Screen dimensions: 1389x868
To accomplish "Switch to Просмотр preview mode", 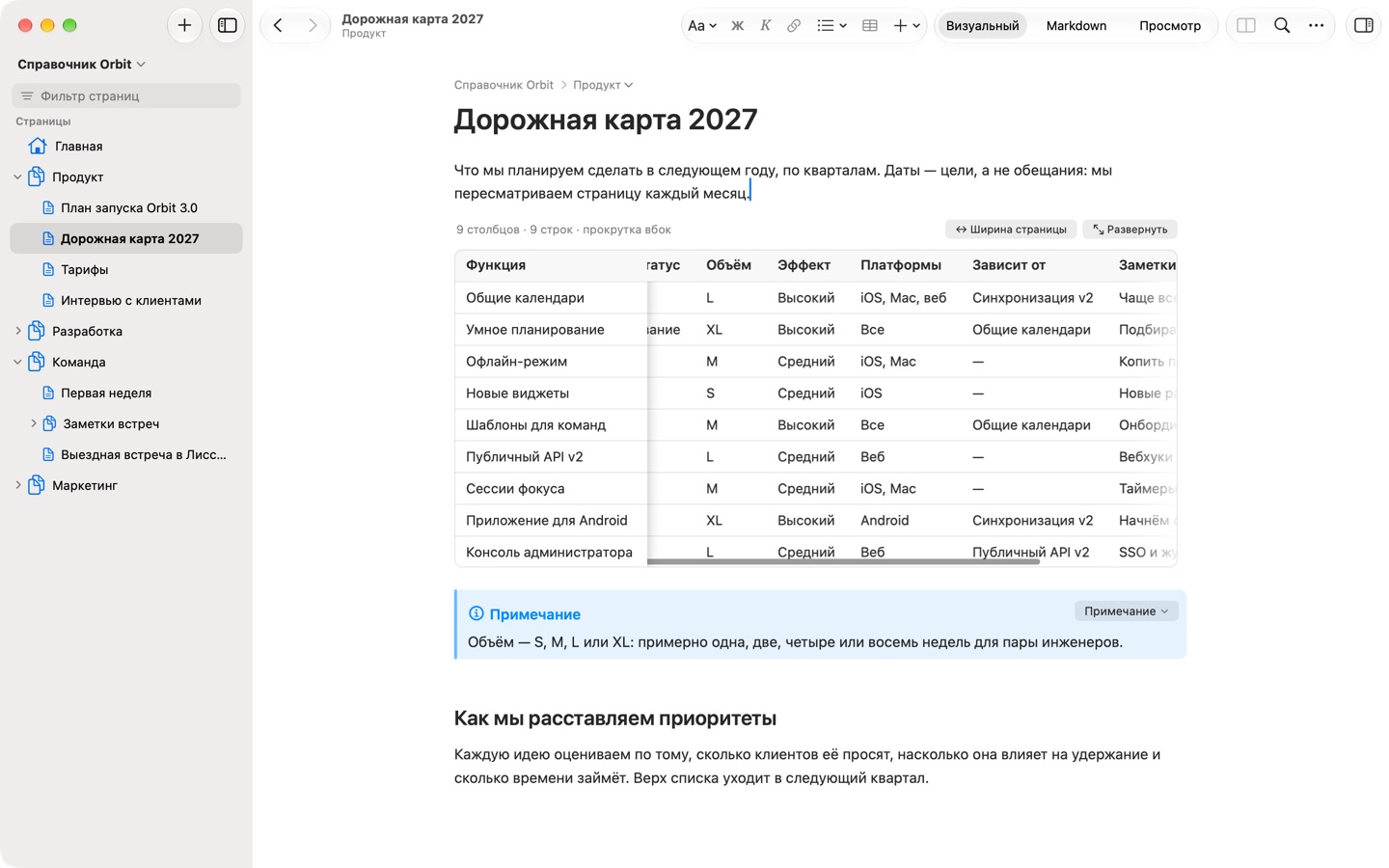I will click(1170, 26).
